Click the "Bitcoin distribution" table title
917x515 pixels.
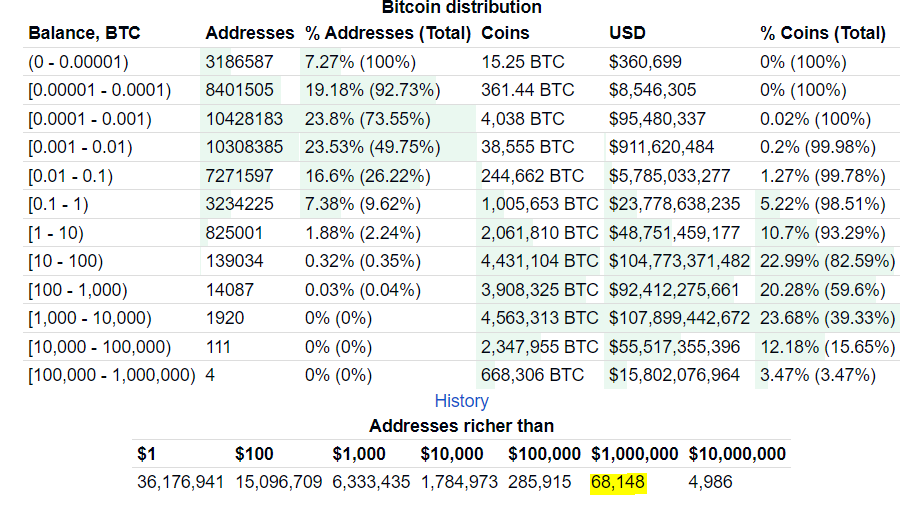[461, 8]
